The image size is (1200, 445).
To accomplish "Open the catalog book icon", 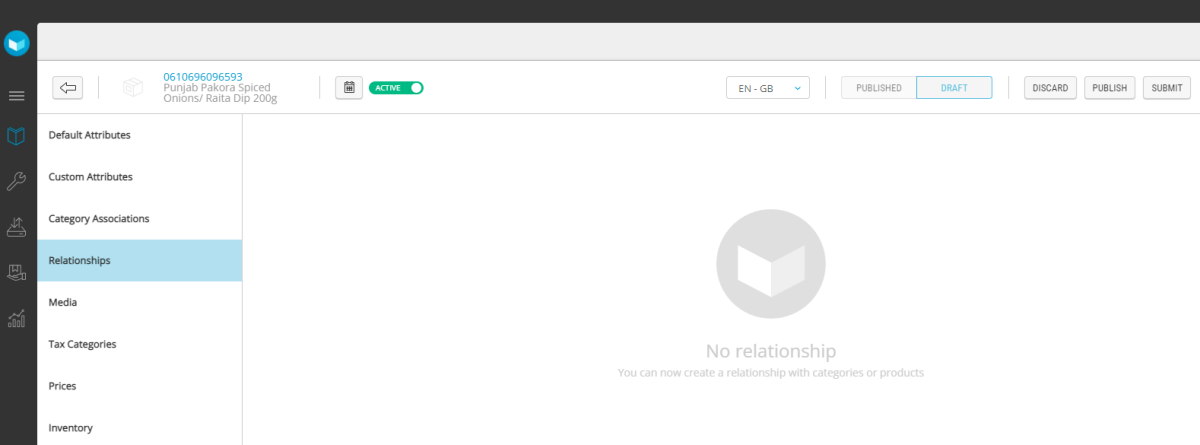I will pyautogui.click(x=17, y=137).
